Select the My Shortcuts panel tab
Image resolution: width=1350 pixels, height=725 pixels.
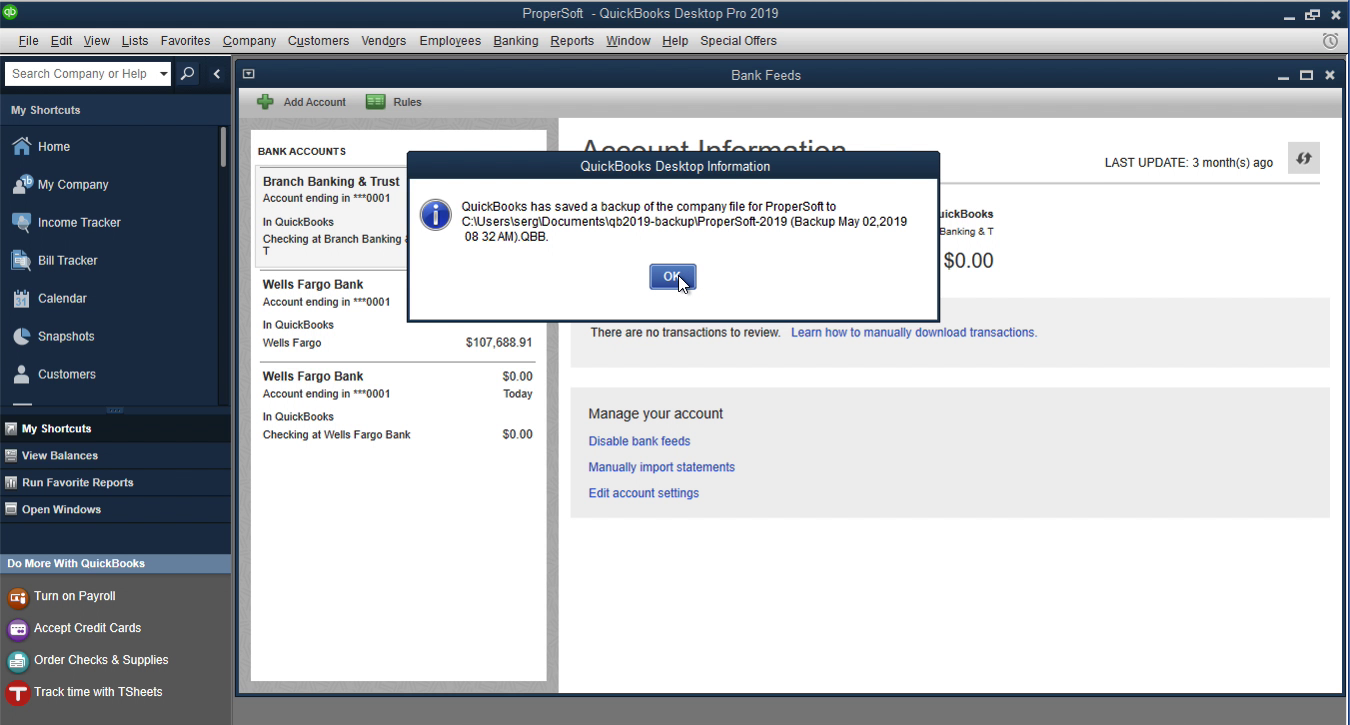pyautogui.click(x=115, y=428)
